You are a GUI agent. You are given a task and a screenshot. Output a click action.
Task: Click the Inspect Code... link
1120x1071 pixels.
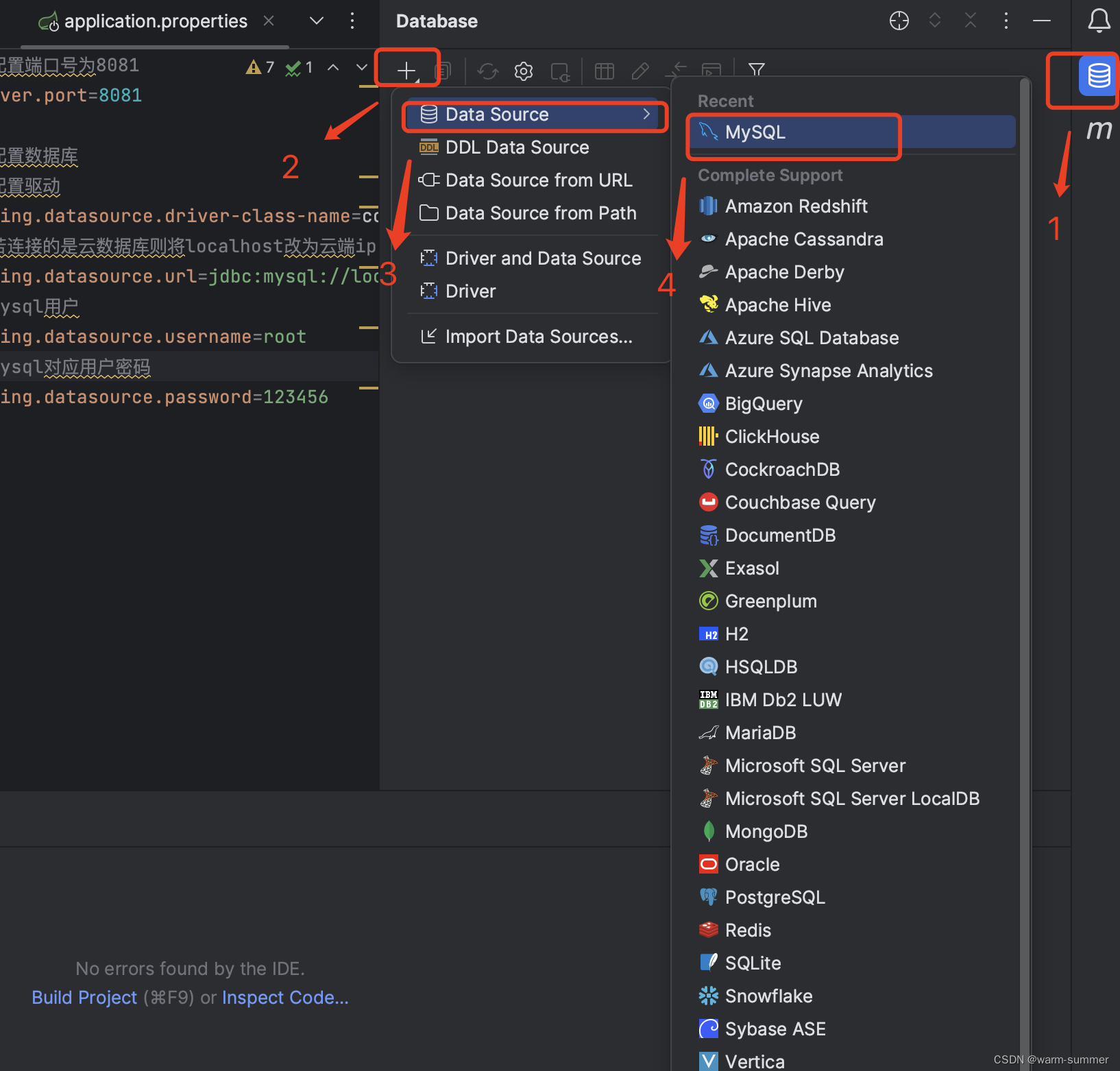[285, 998]
